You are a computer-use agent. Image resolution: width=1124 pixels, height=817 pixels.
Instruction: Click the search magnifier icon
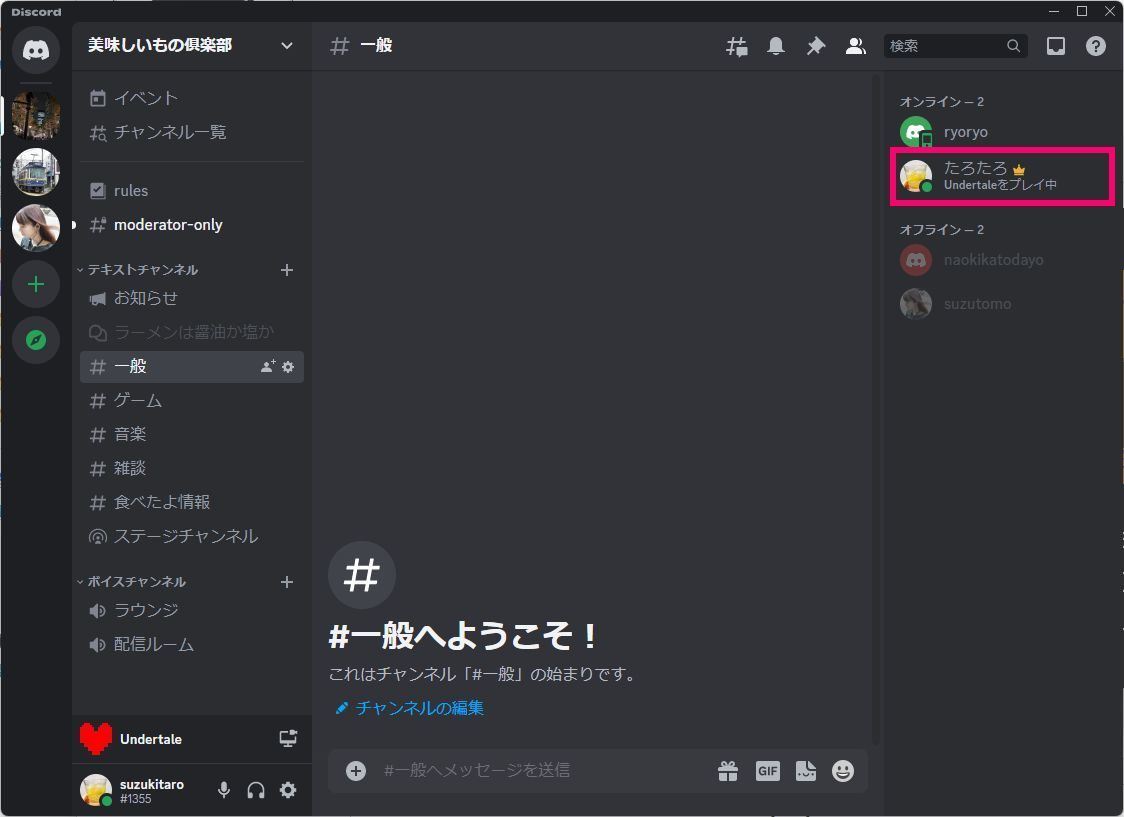[x=1013, y=46]
